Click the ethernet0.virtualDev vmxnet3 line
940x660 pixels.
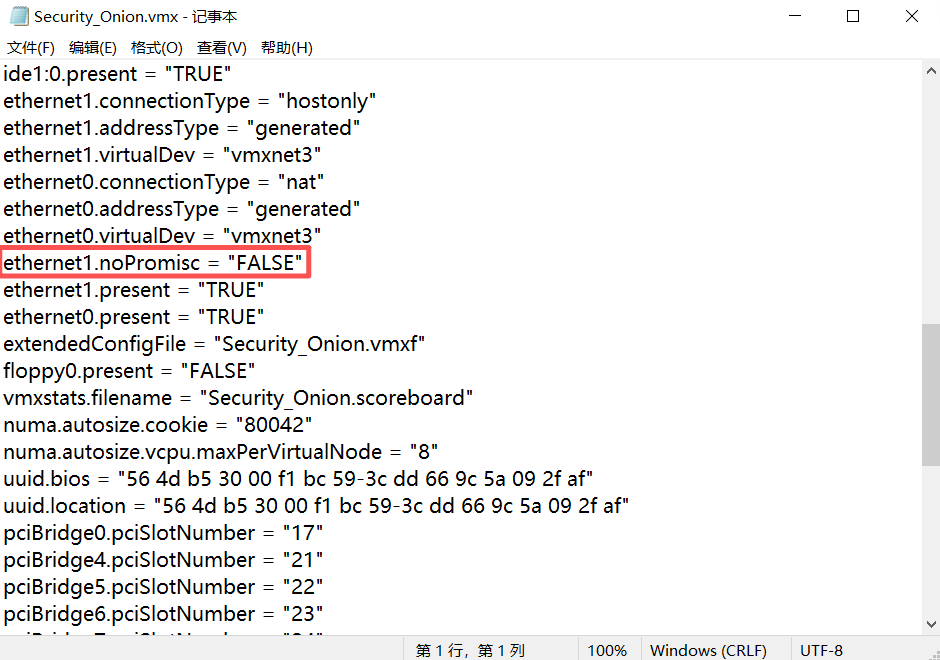(162, 236)
